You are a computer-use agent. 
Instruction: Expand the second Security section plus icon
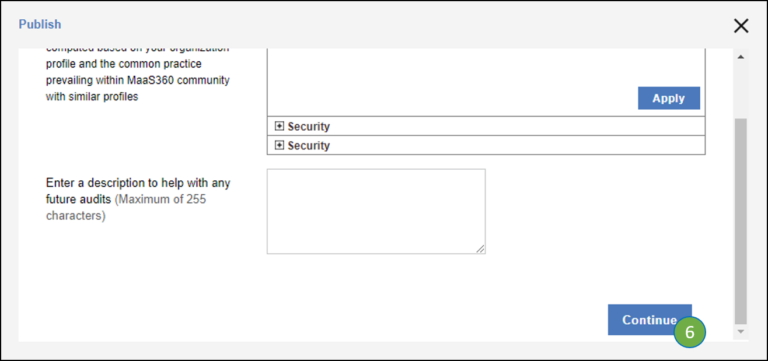point(279,145)
